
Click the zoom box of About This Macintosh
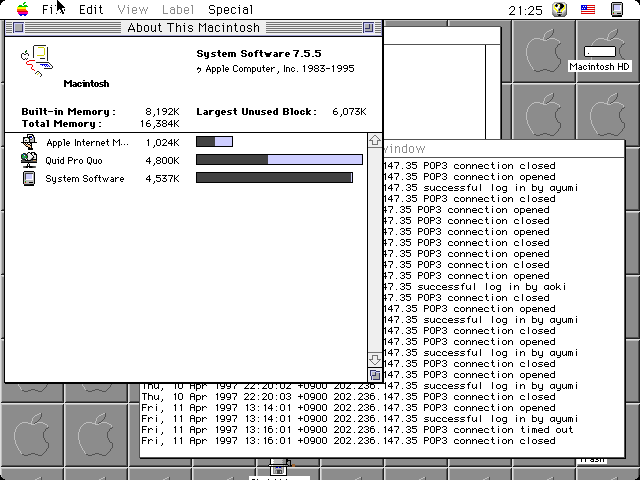click(368, 28)
